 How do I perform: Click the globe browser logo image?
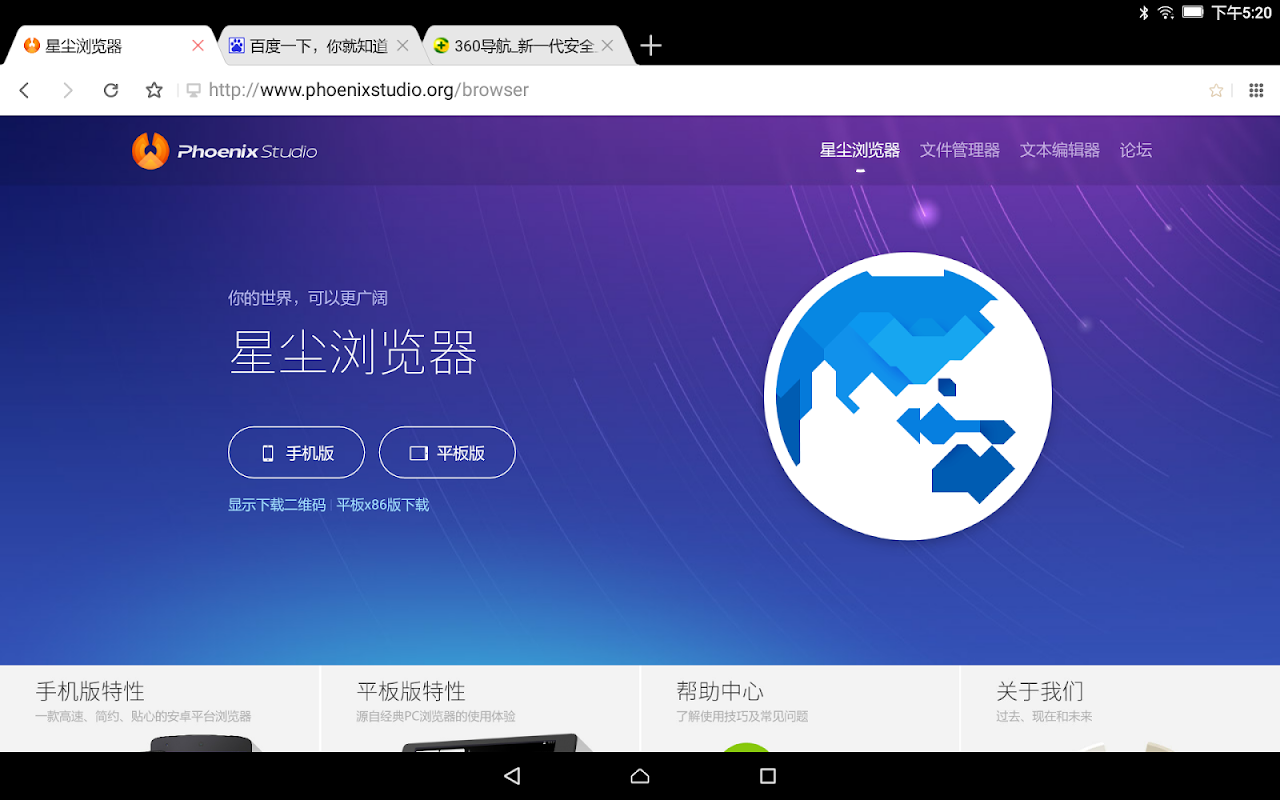coord(908,396)
